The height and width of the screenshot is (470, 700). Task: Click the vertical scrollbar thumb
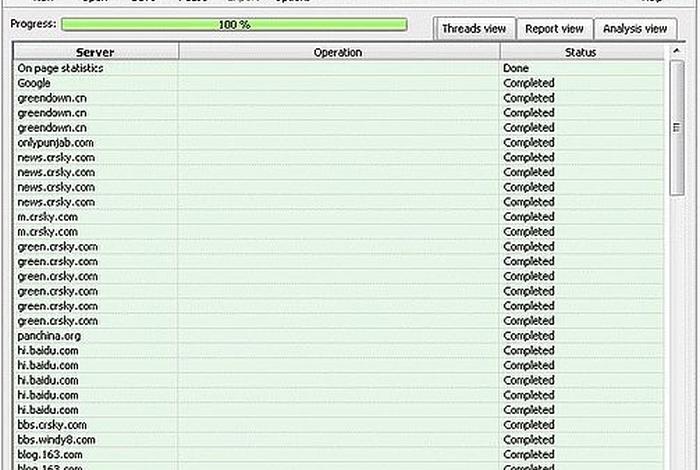point(676,128)
